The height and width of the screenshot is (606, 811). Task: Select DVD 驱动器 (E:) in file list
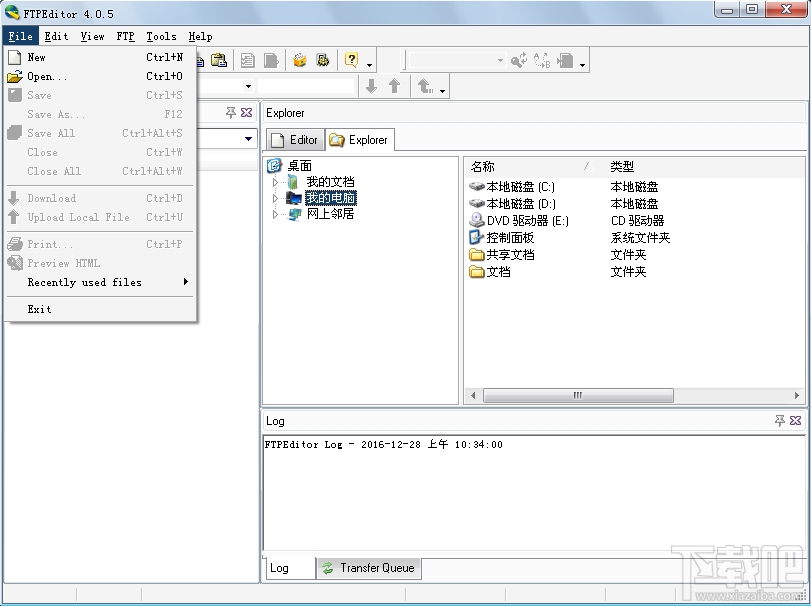528,221
